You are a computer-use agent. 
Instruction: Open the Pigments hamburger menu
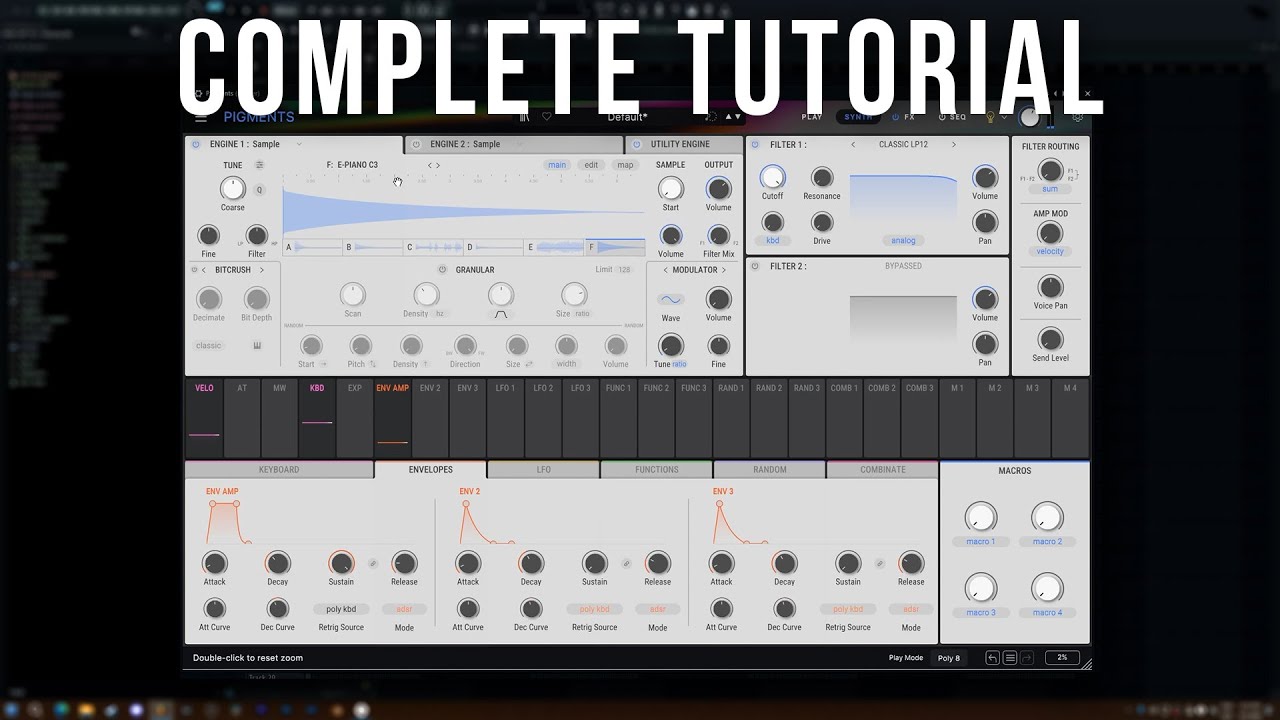point(201,117)
